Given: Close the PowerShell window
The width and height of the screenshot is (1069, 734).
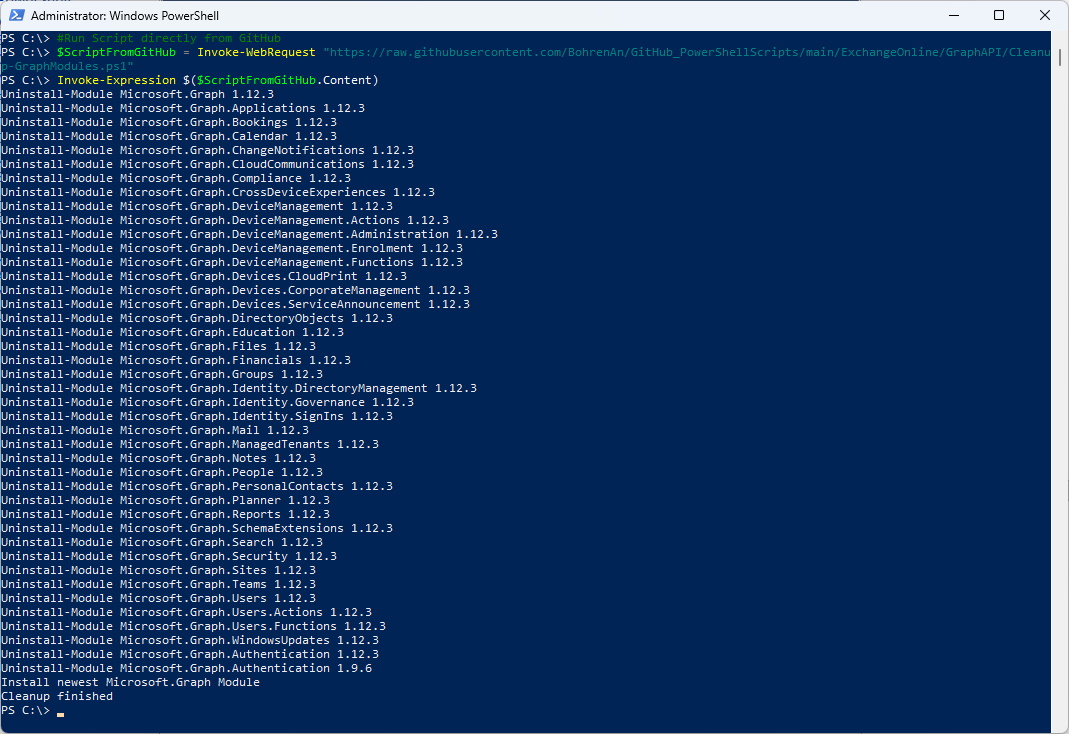Looking at the screenshot, I should (x=1045, y=15).
